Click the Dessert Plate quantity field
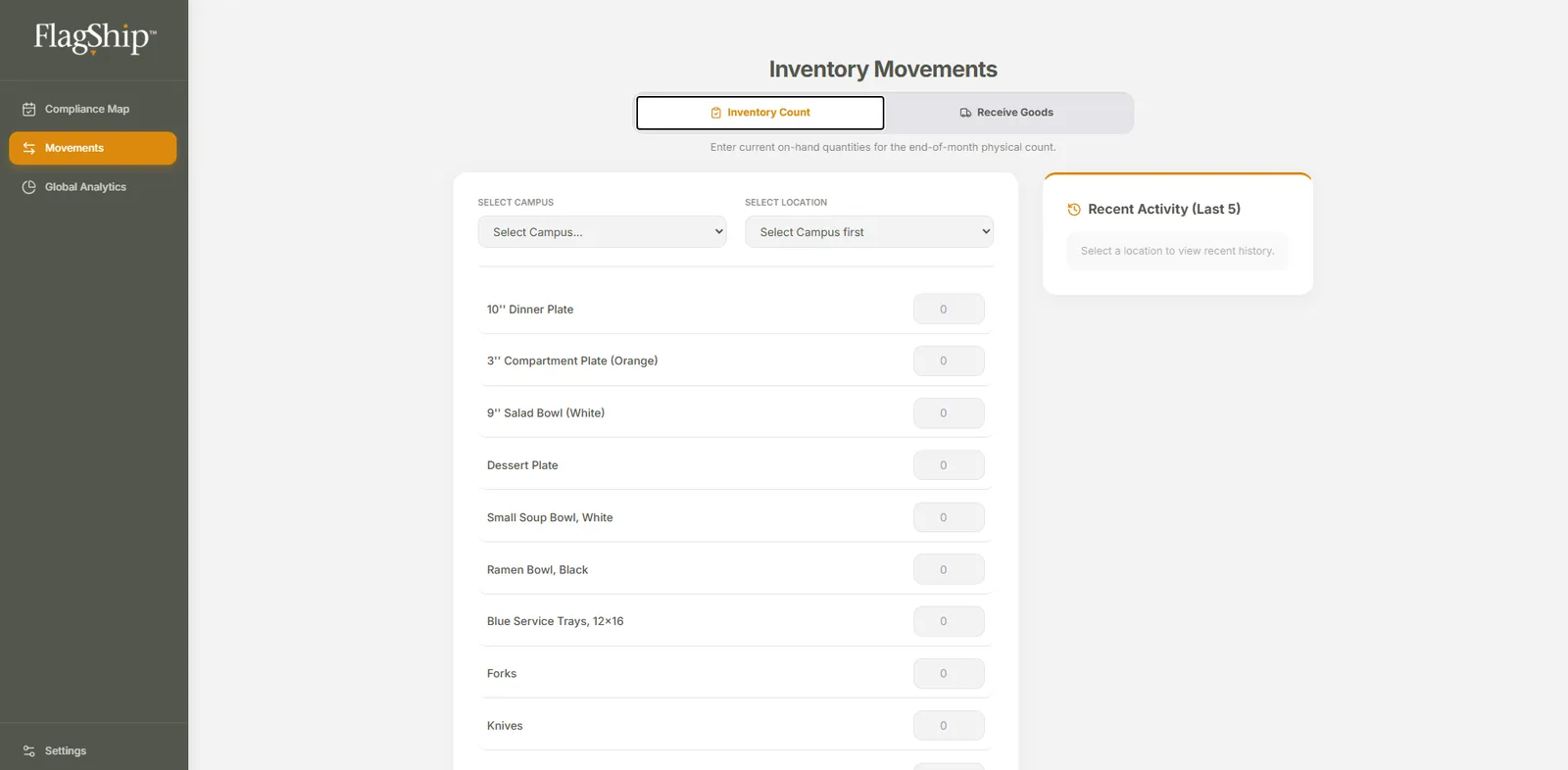The image size is (1568, 770). coord(949,465)
